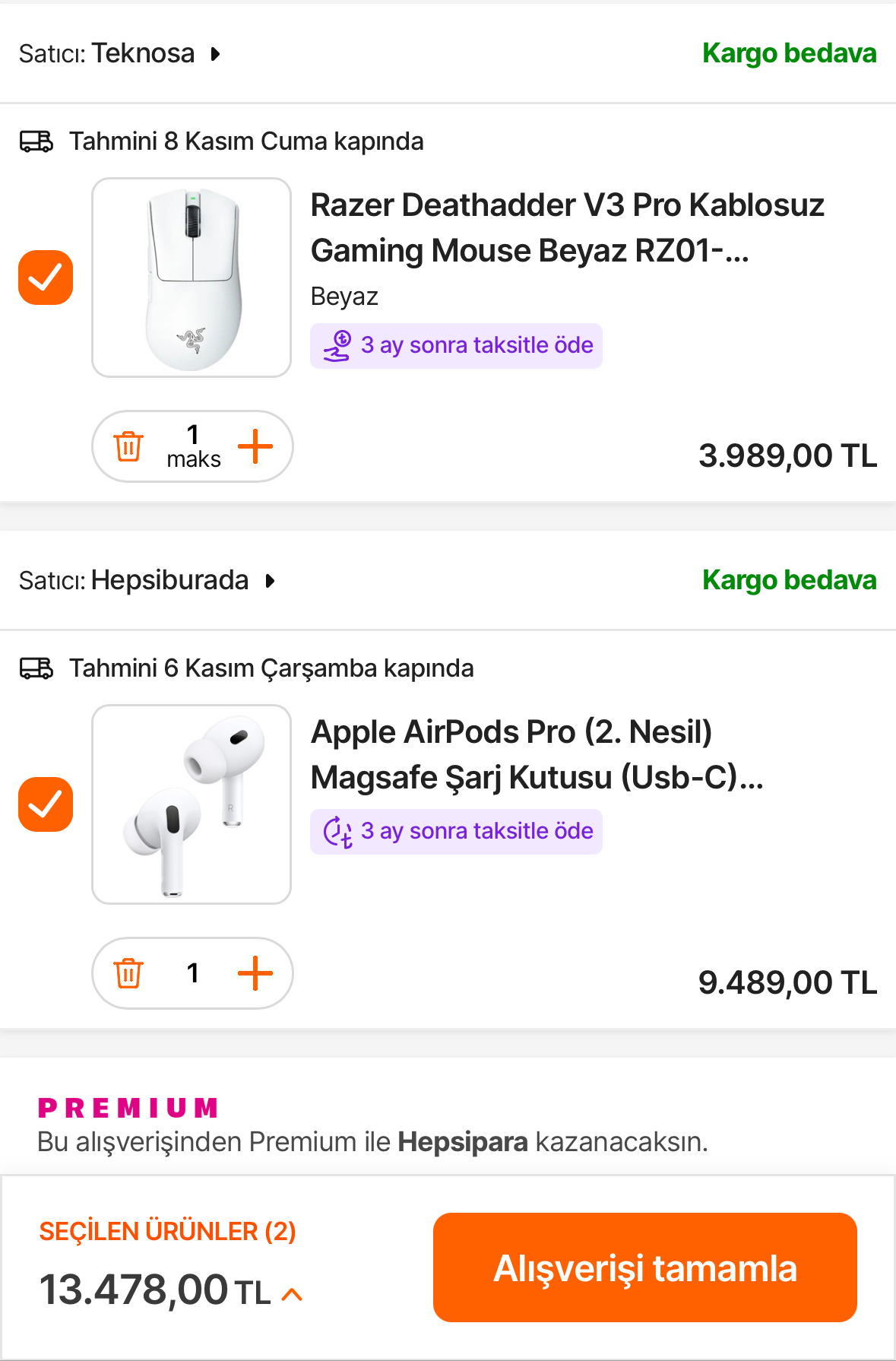This screenshot has width=896, height=1361.
Task: Open Razer Deathadder V3 Pro product title
Action: coord(567,227)
